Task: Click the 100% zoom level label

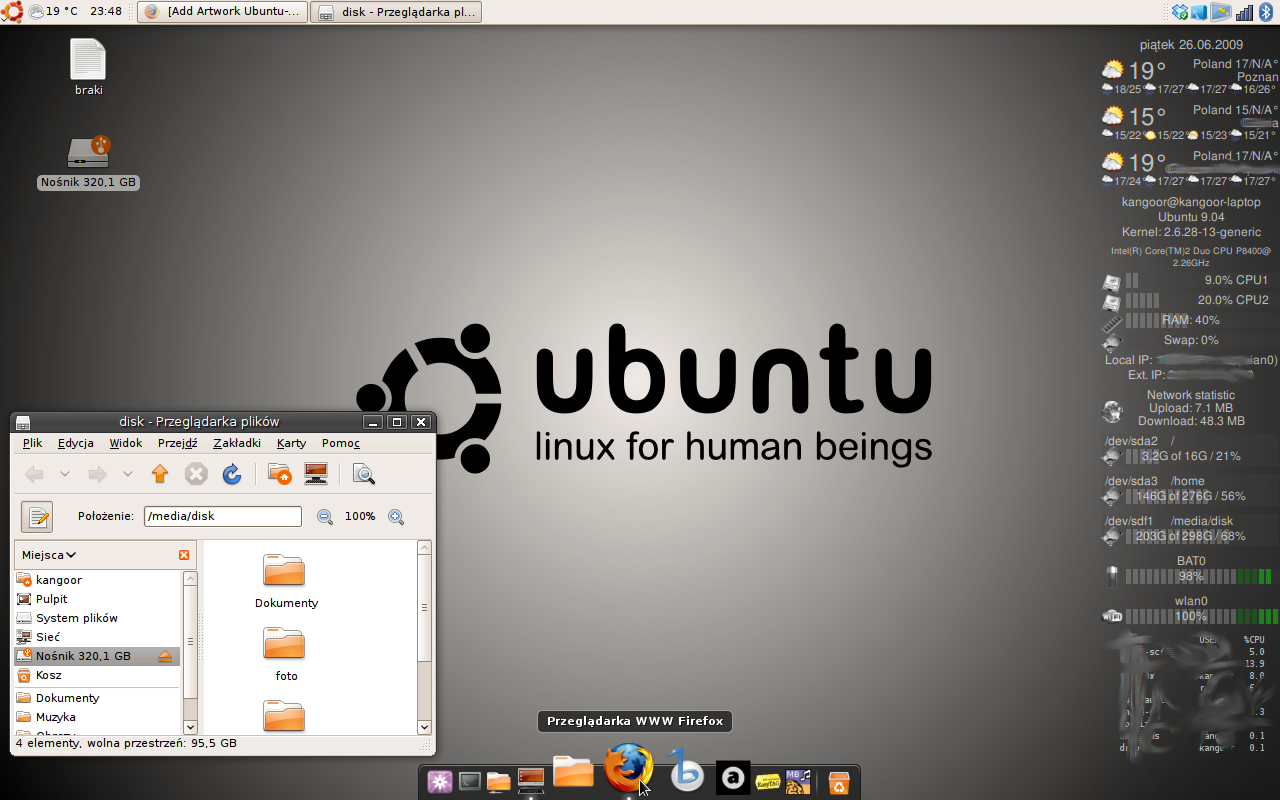Action: point(360,516)
